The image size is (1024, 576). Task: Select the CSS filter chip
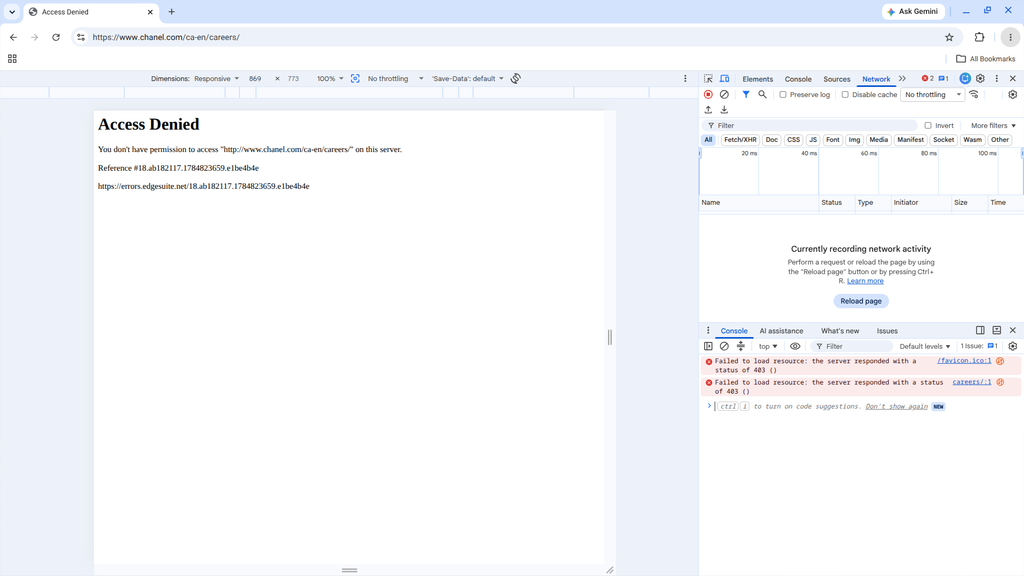[793, 140]
